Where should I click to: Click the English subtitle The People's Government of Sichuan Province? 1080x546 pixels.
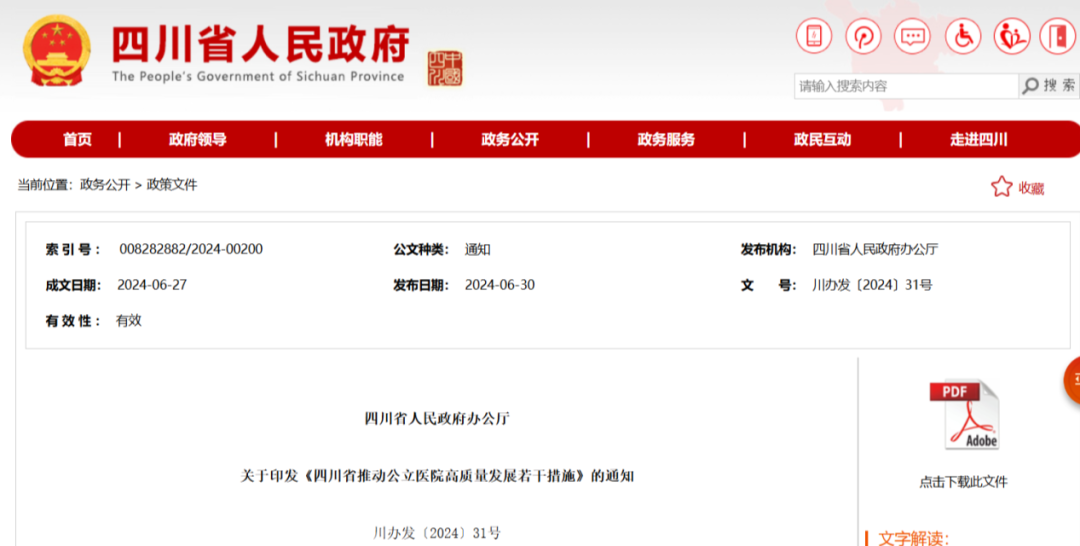click(258, 76)
